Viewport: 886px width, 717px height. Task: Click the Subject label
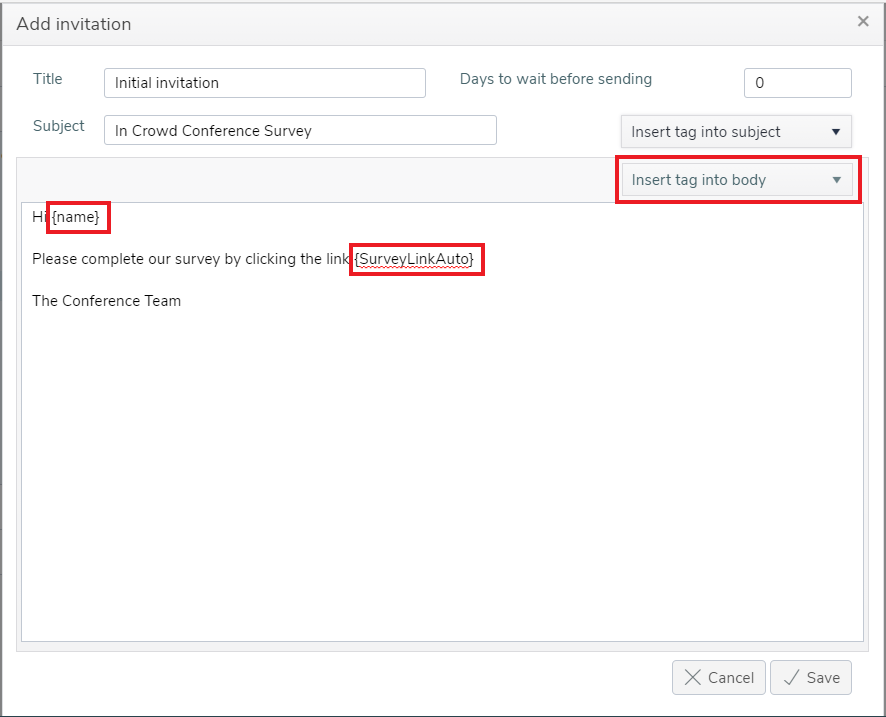click(59, 126)
